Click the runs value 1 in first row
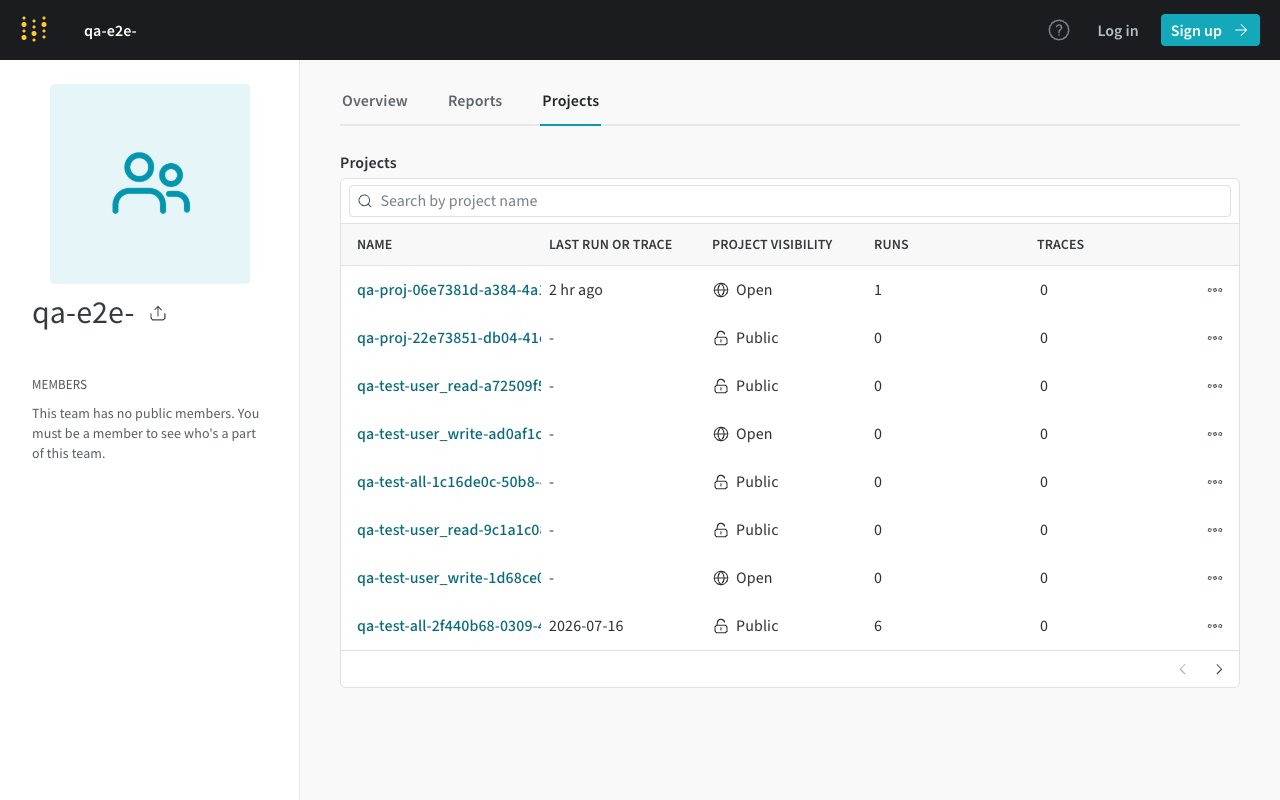 [878, 290]
